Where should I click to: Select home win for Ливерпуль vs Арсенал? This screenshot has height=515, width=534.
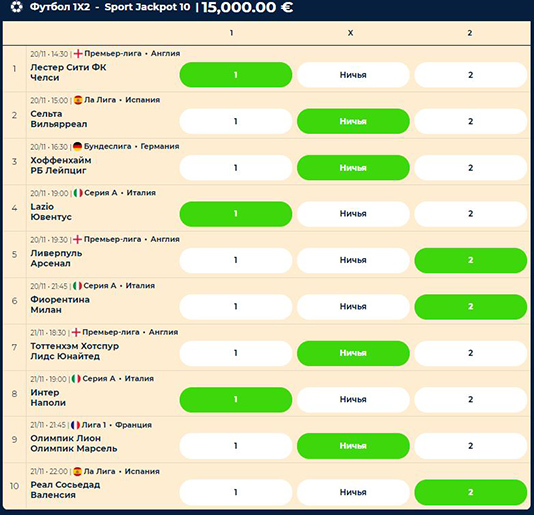(236, 260)
